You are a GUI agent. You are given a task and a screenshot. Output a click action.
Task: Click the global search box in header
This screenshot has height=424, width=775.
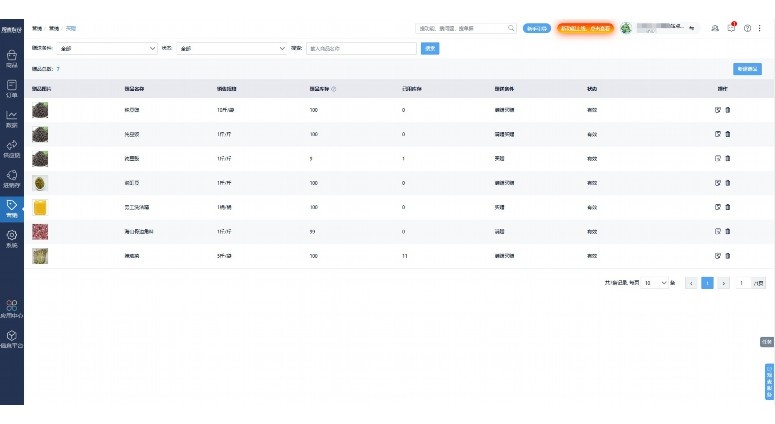click(x=466, y=29)
